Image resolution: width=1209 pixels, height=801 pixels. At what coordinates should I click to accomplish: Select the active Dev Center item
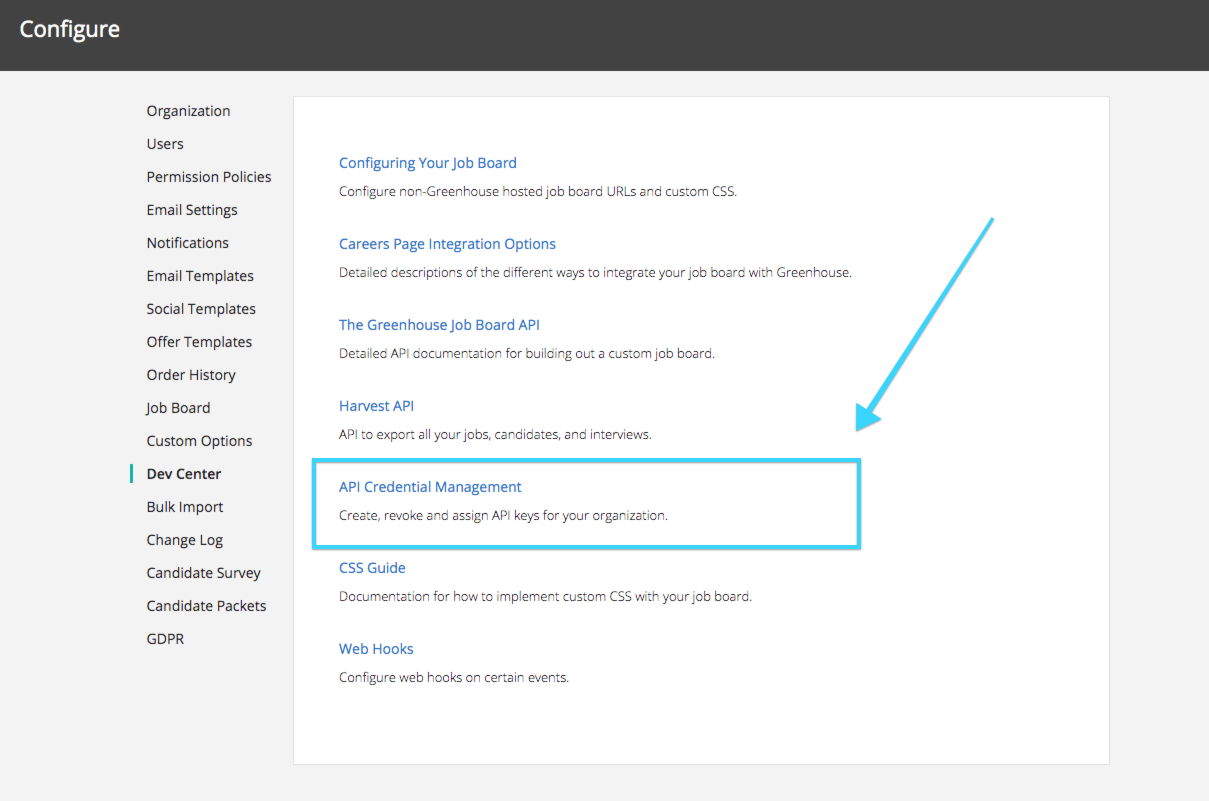(184, 474)
